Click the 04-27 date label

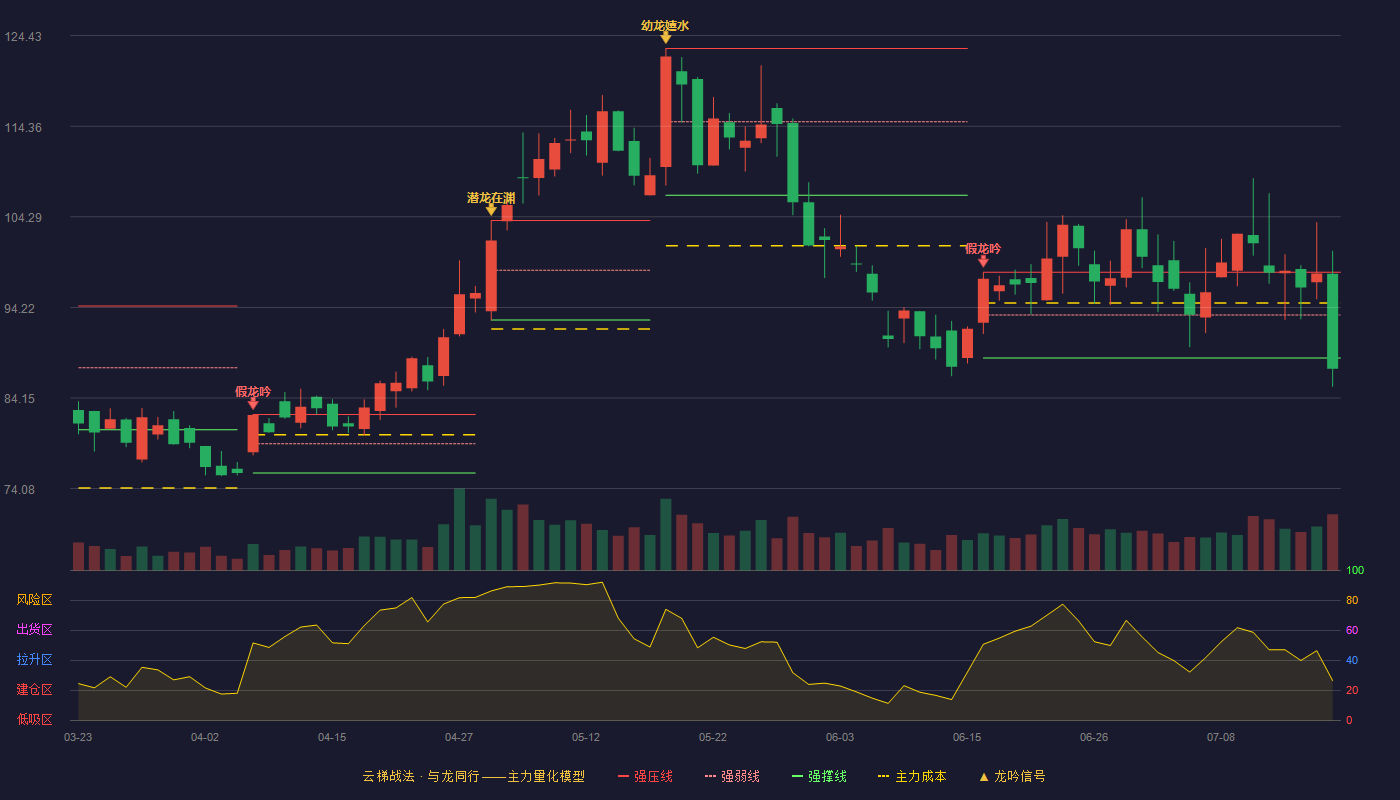tap(459, 737)
